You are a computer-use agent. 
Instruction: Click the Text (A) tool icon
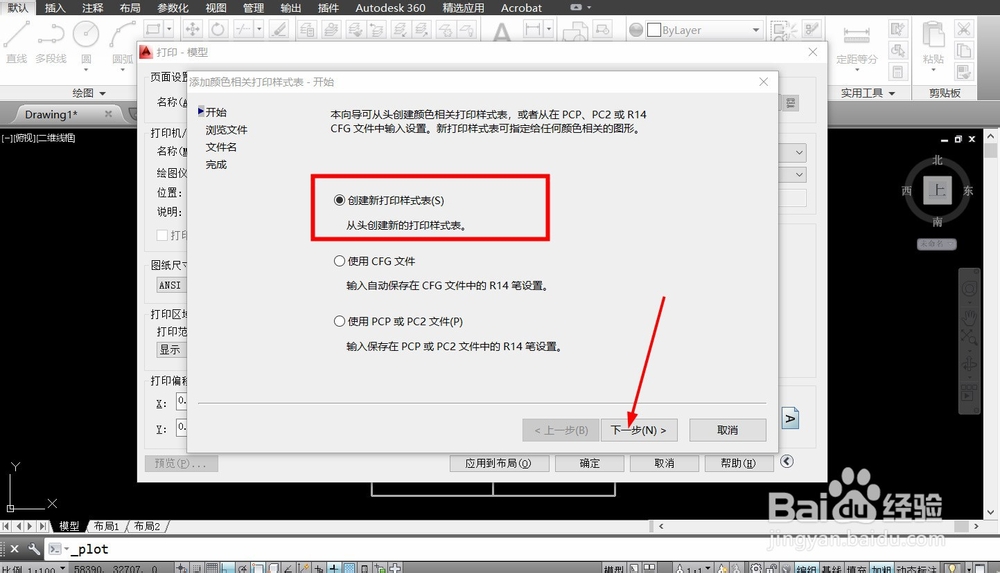(x=502, y=32)
